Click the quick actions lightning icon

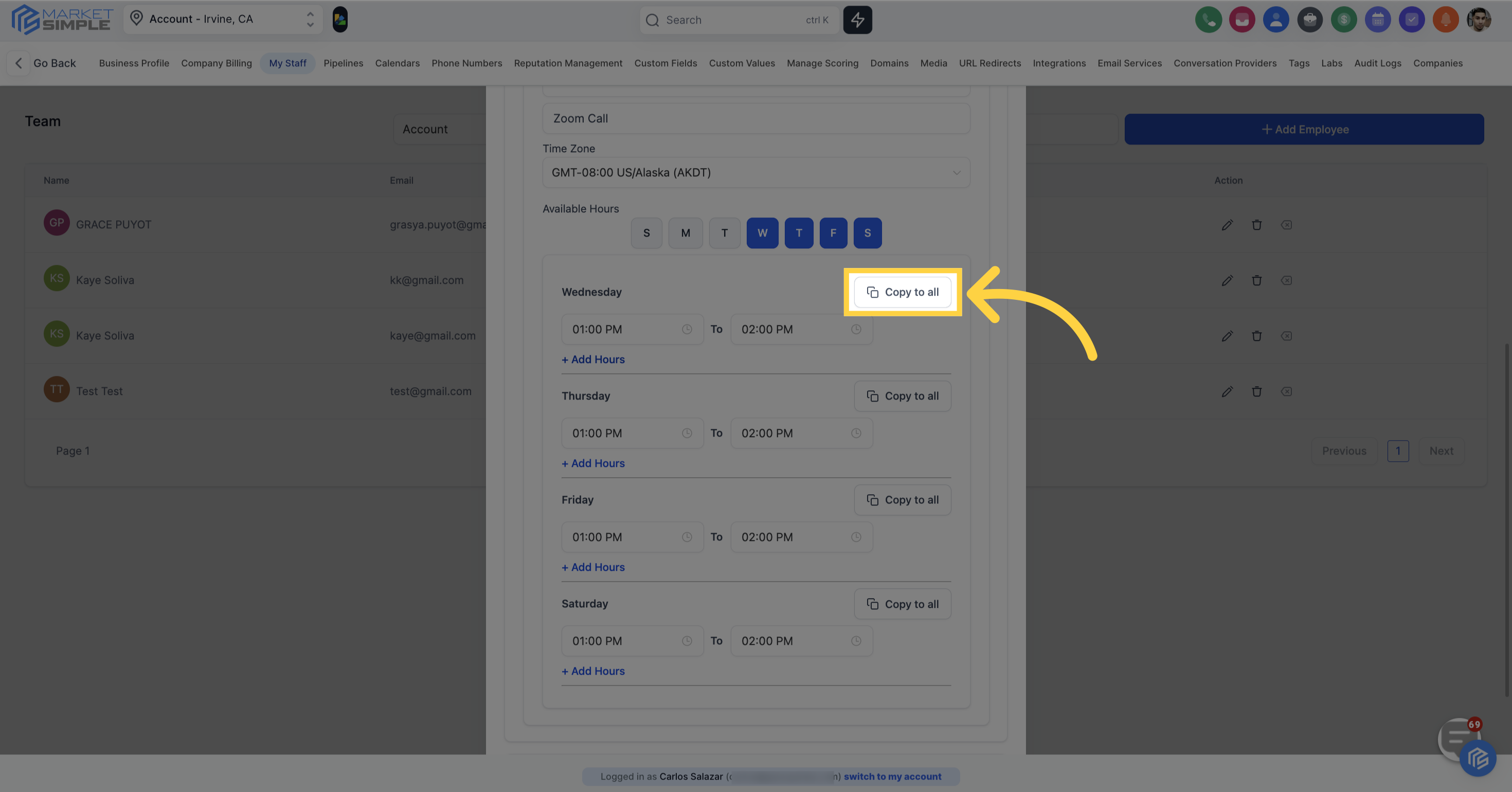point(857,20)
